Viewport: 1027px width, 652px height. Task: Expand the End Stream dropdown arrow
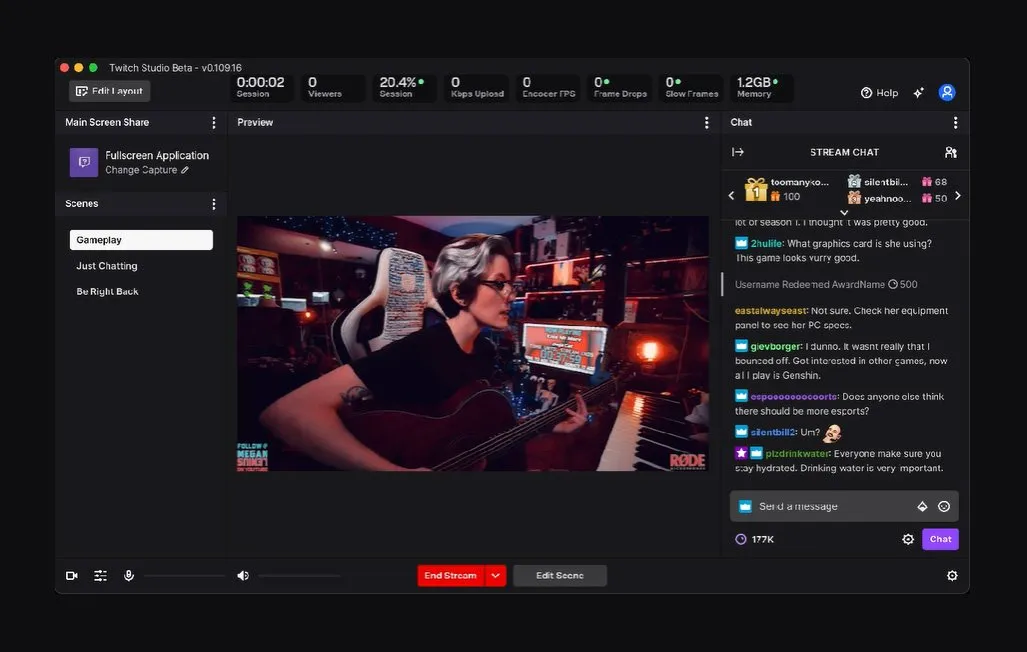(495, 576)
